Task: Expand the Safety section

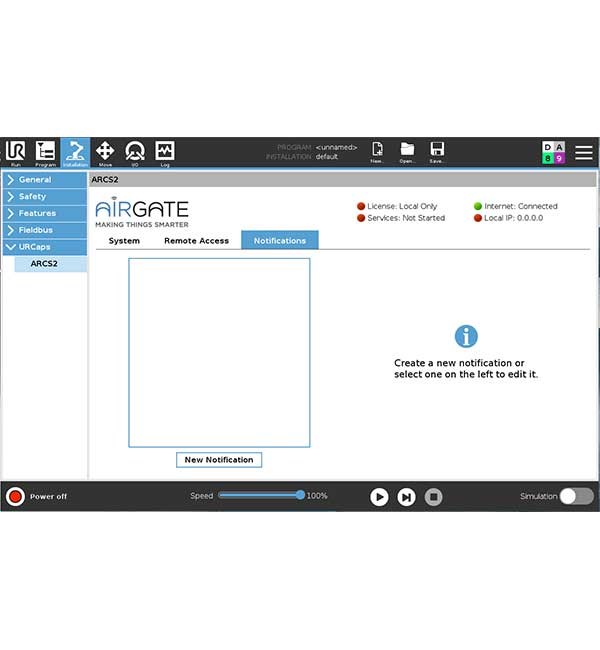Action: [x=45, y=196]
